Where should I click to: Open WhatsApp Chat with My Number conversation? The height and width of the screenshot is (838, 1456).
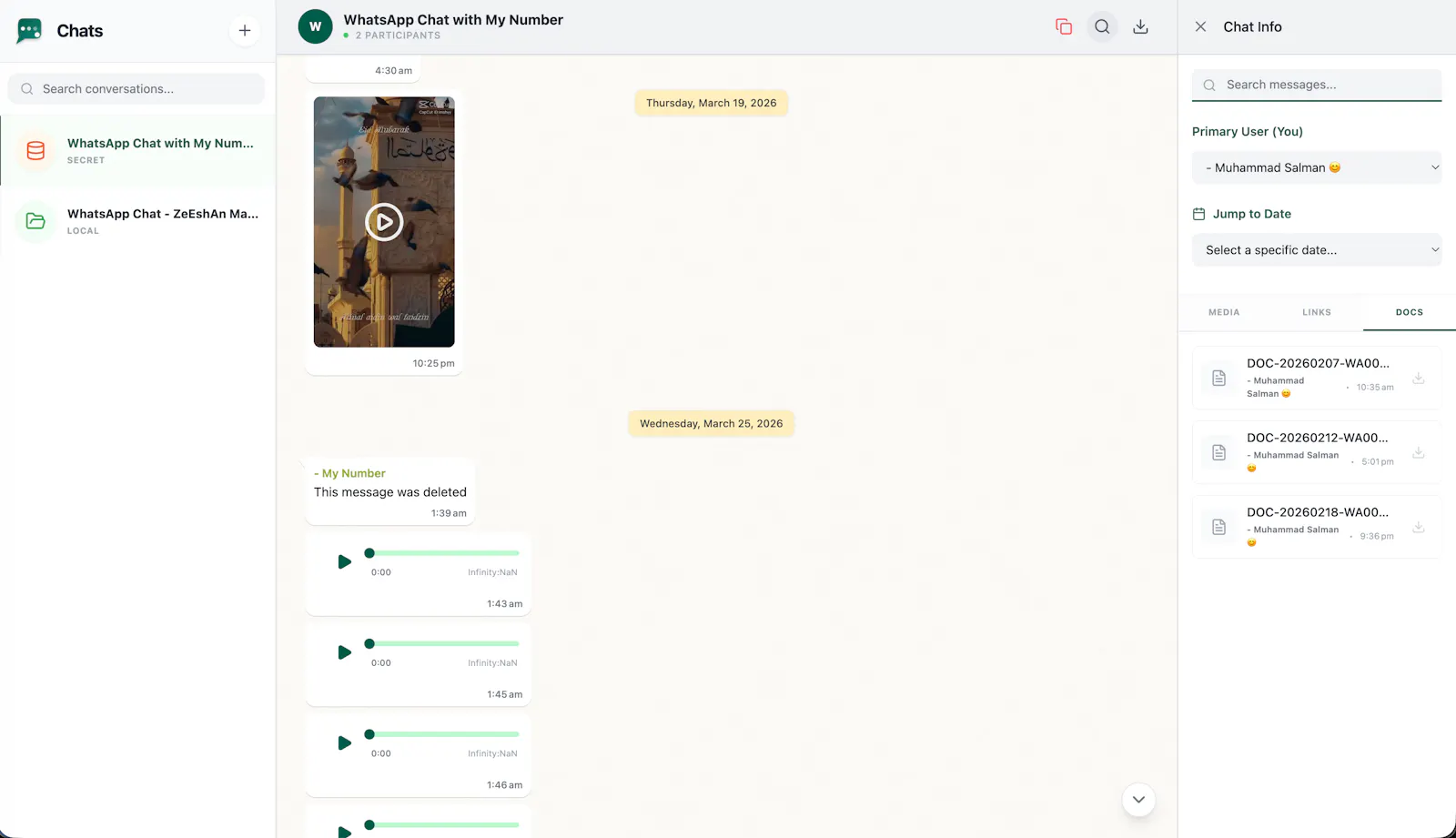click(137, 151)
